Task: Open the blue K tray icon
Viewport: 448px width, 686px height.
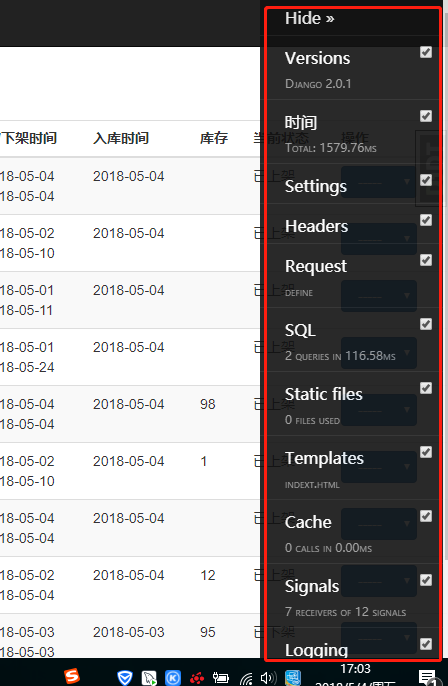Action: coord(173,678)
